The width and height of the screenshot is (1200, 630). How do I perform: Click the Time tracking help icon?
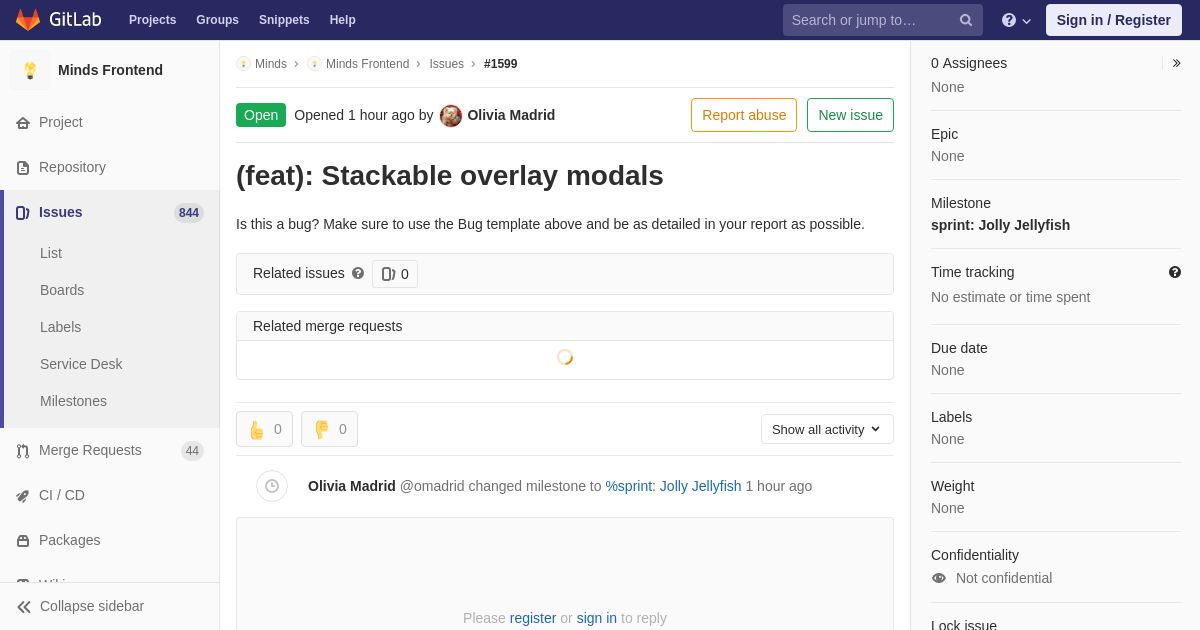coord(1174,272)
